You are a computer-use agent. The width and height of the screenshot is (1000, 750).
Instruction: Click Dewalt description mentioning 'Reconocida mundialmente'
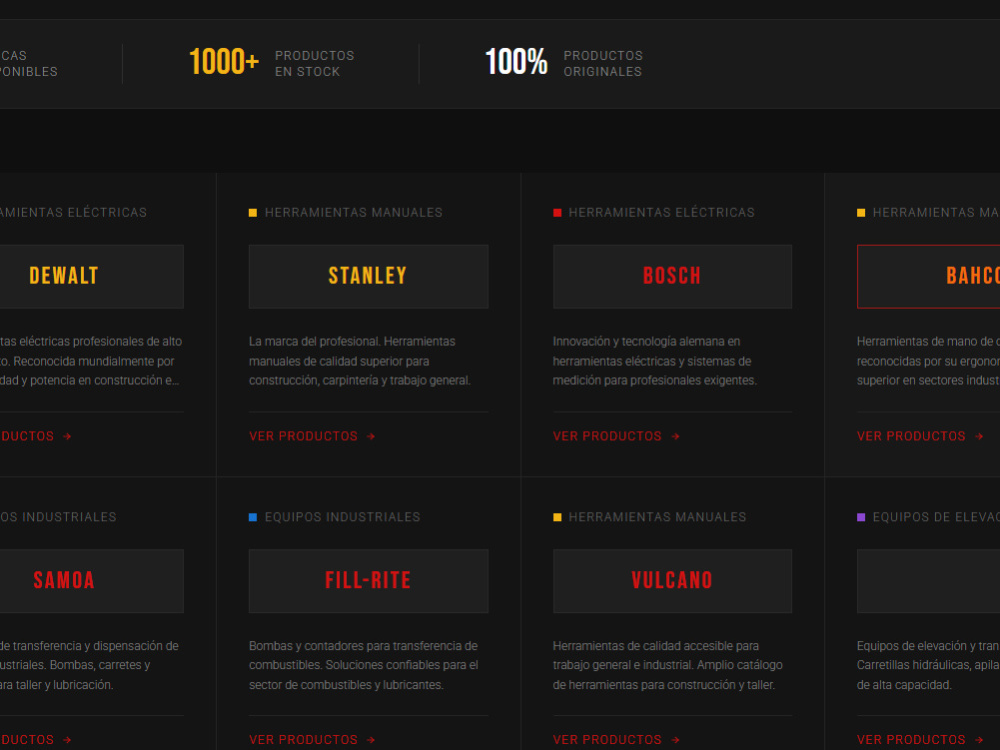[x=91, y=361]
